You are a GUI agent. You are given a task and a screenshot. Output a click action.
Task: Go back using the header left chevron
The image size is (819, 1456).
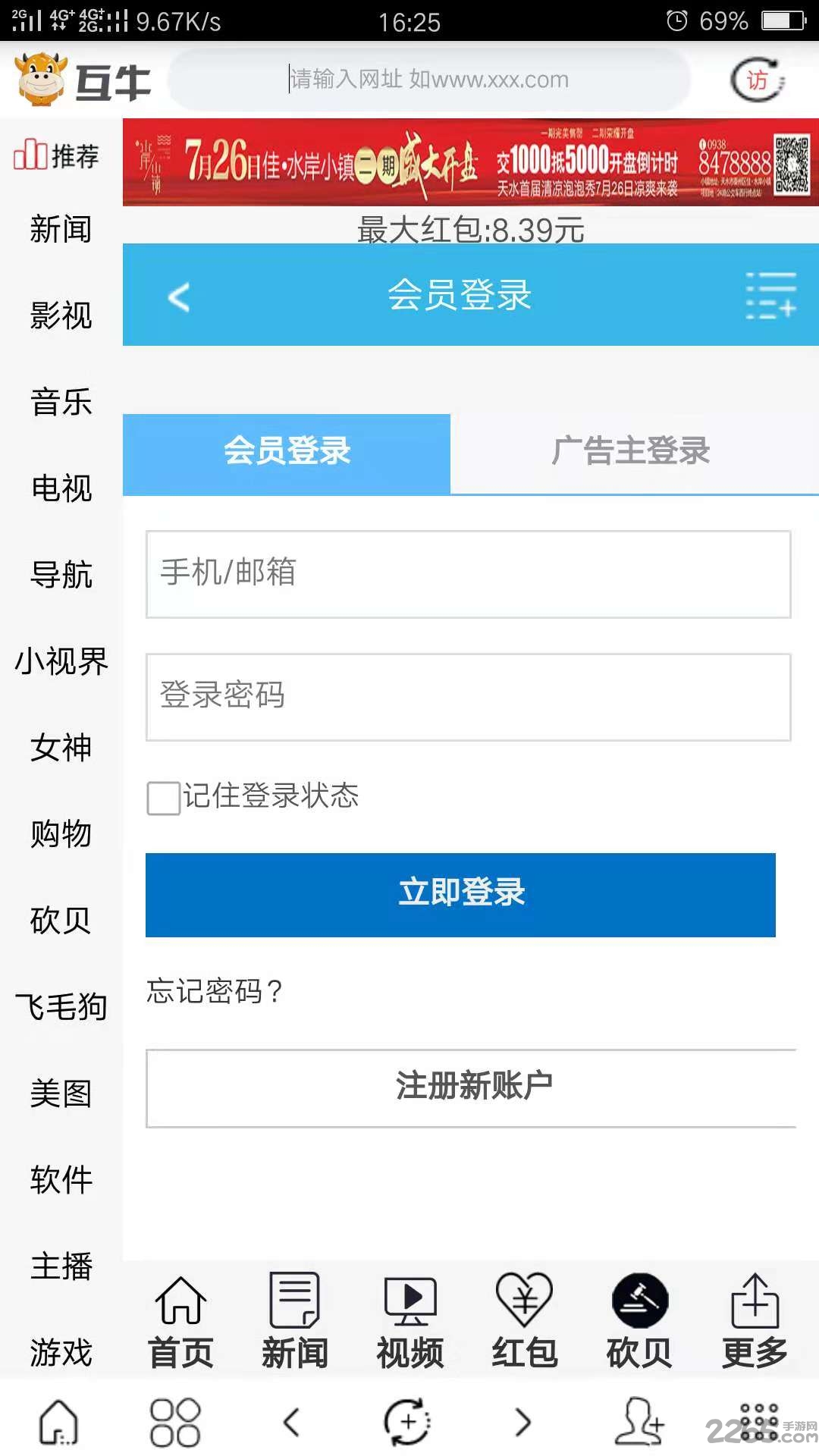click(179, 297)
